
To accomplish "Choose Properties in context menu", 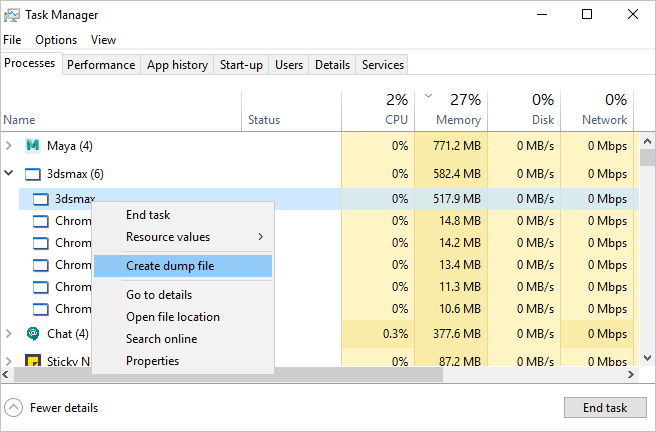I will tap(183, 361).
